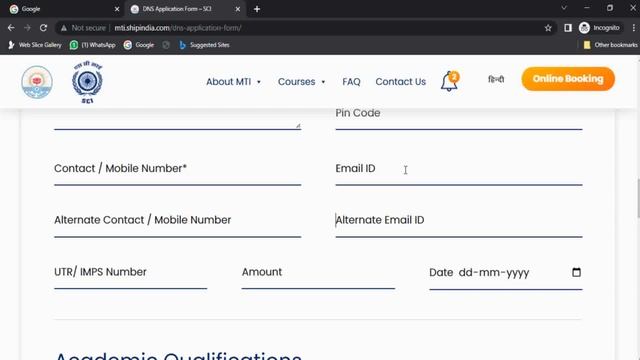
Task: Open the Google bookmark in the bookmarks bar
Action: pyautogui.click(x=139, y=45)
